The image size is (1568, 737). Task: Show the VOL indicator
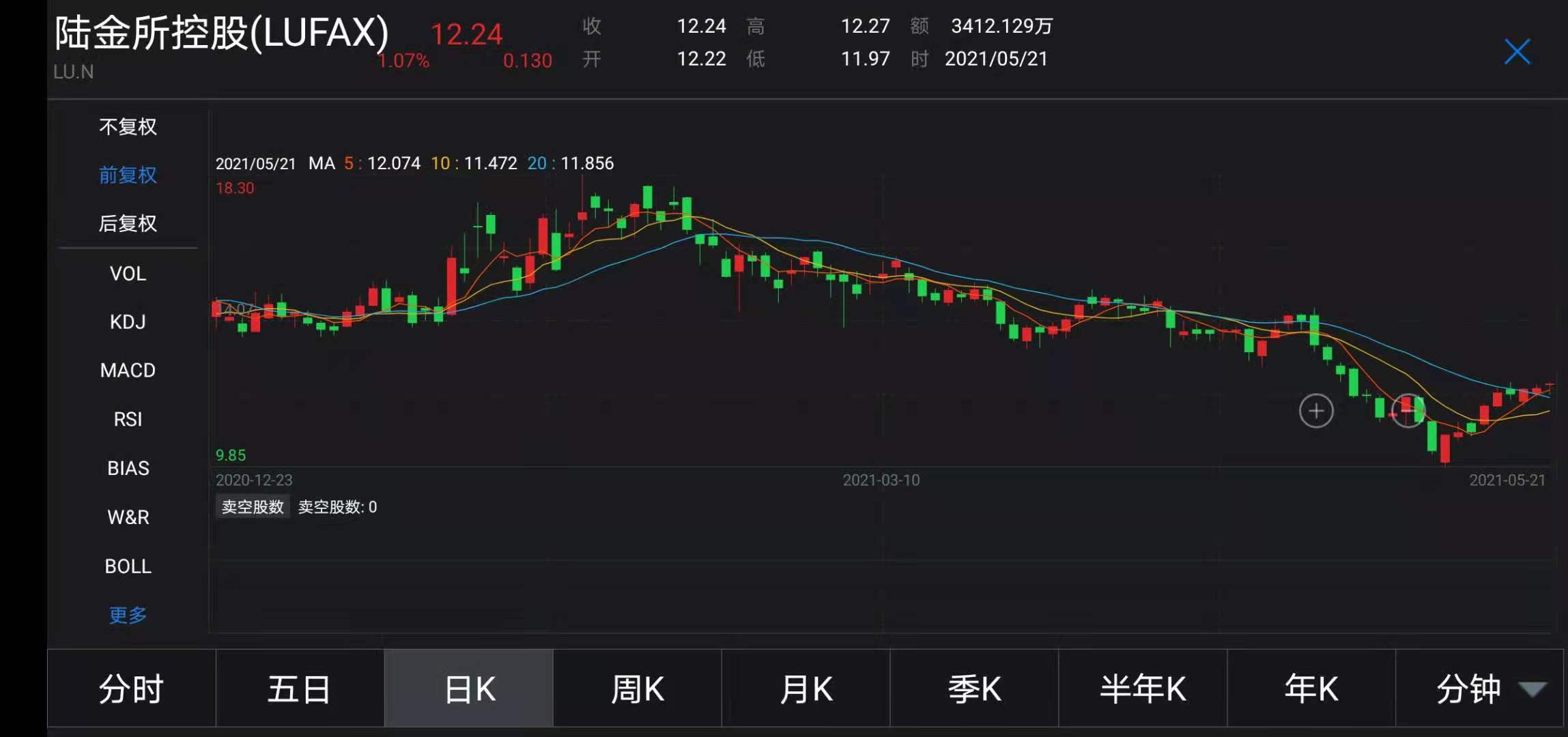tap(128, 274)
